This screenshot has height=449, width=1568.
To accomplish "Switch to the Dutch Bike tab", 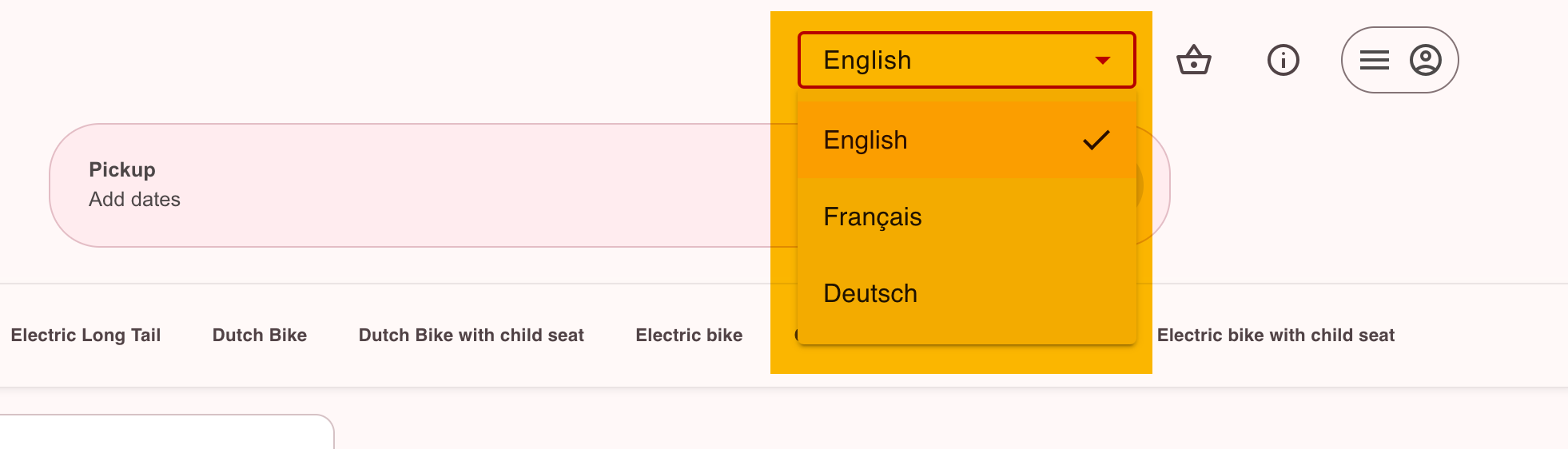I will tap(260, 336).
